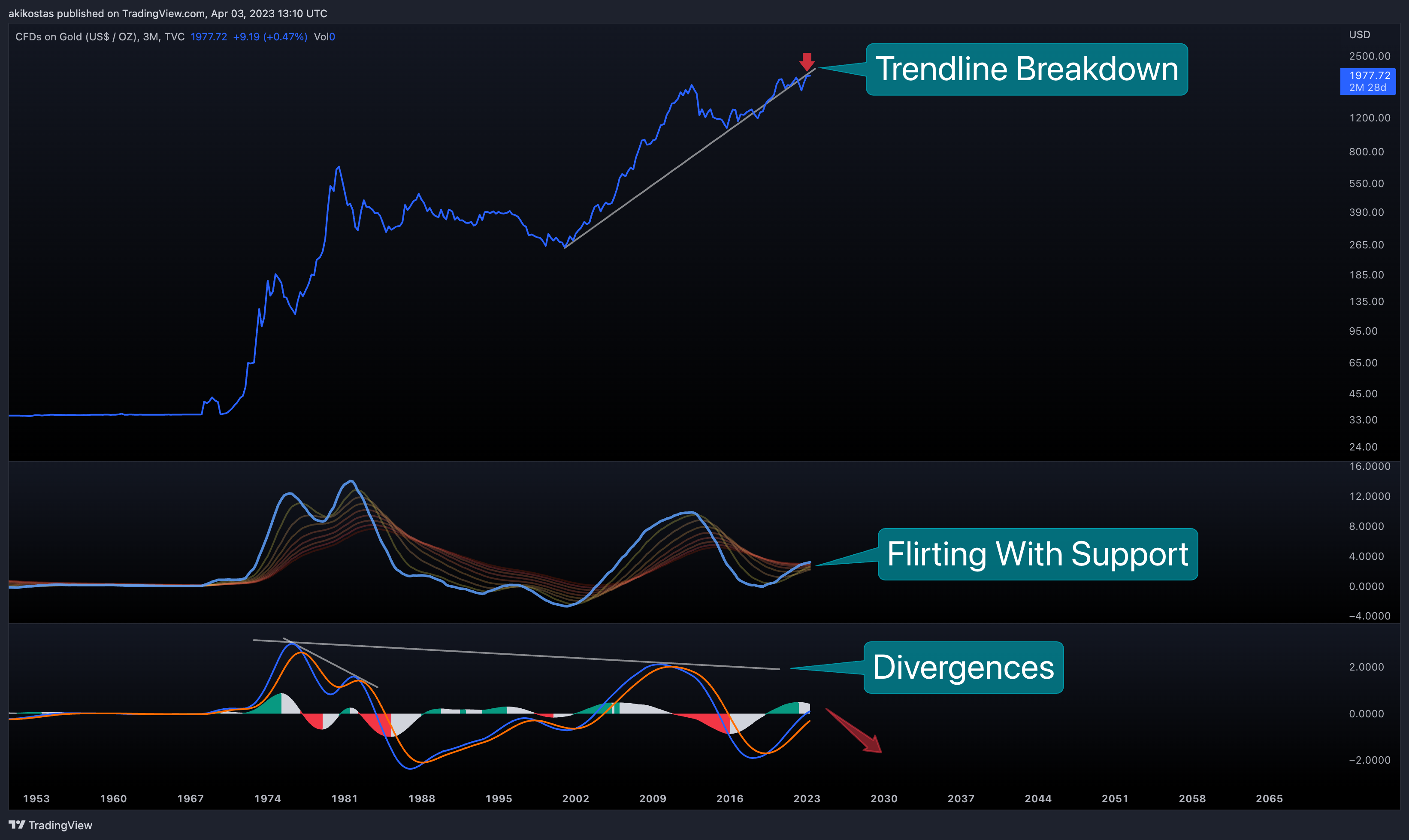Click the 185.00 price axis label

(x=1366, y=275)
